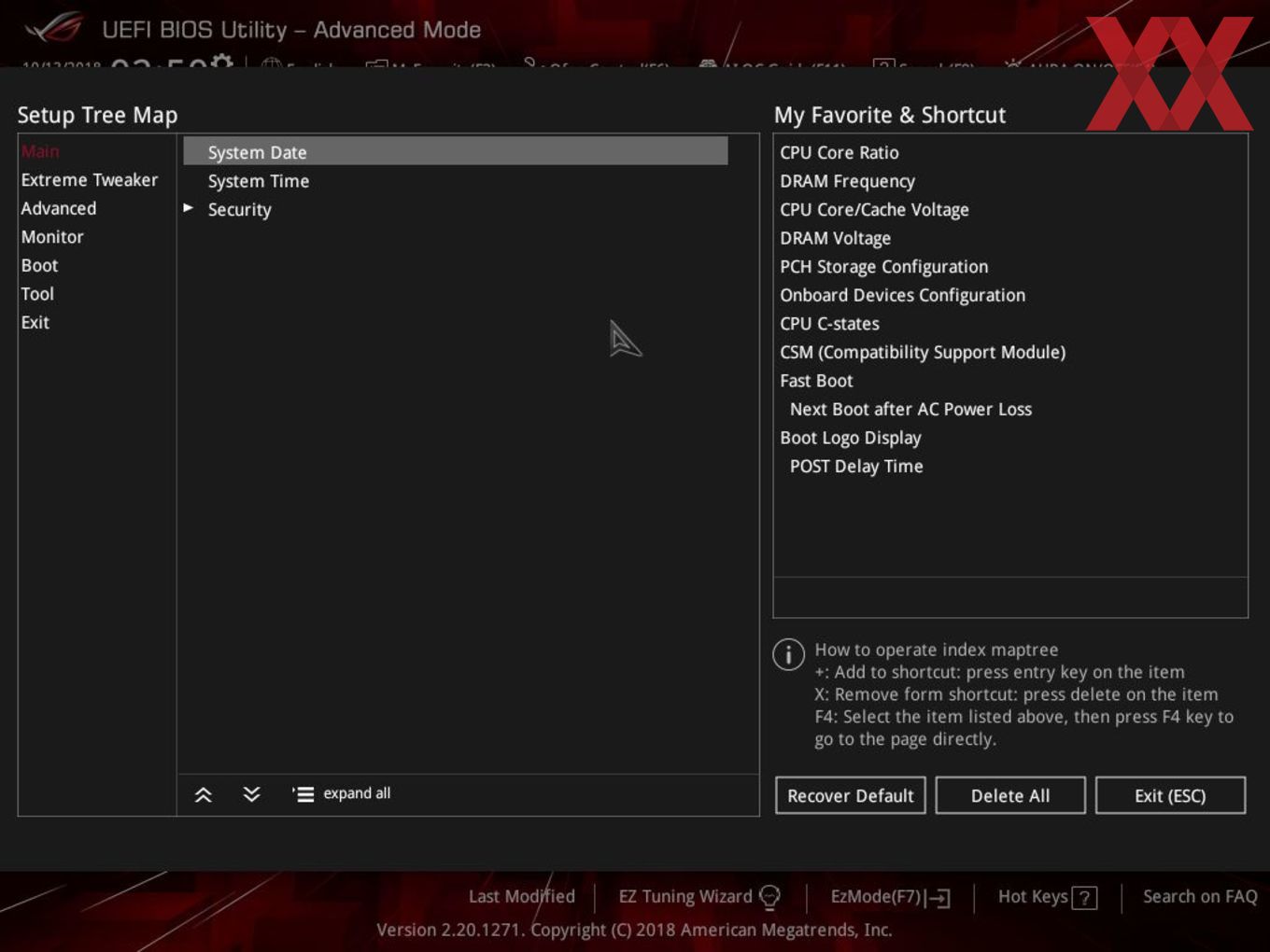Select Advanced in the tree map

click(x=59, y=208)
